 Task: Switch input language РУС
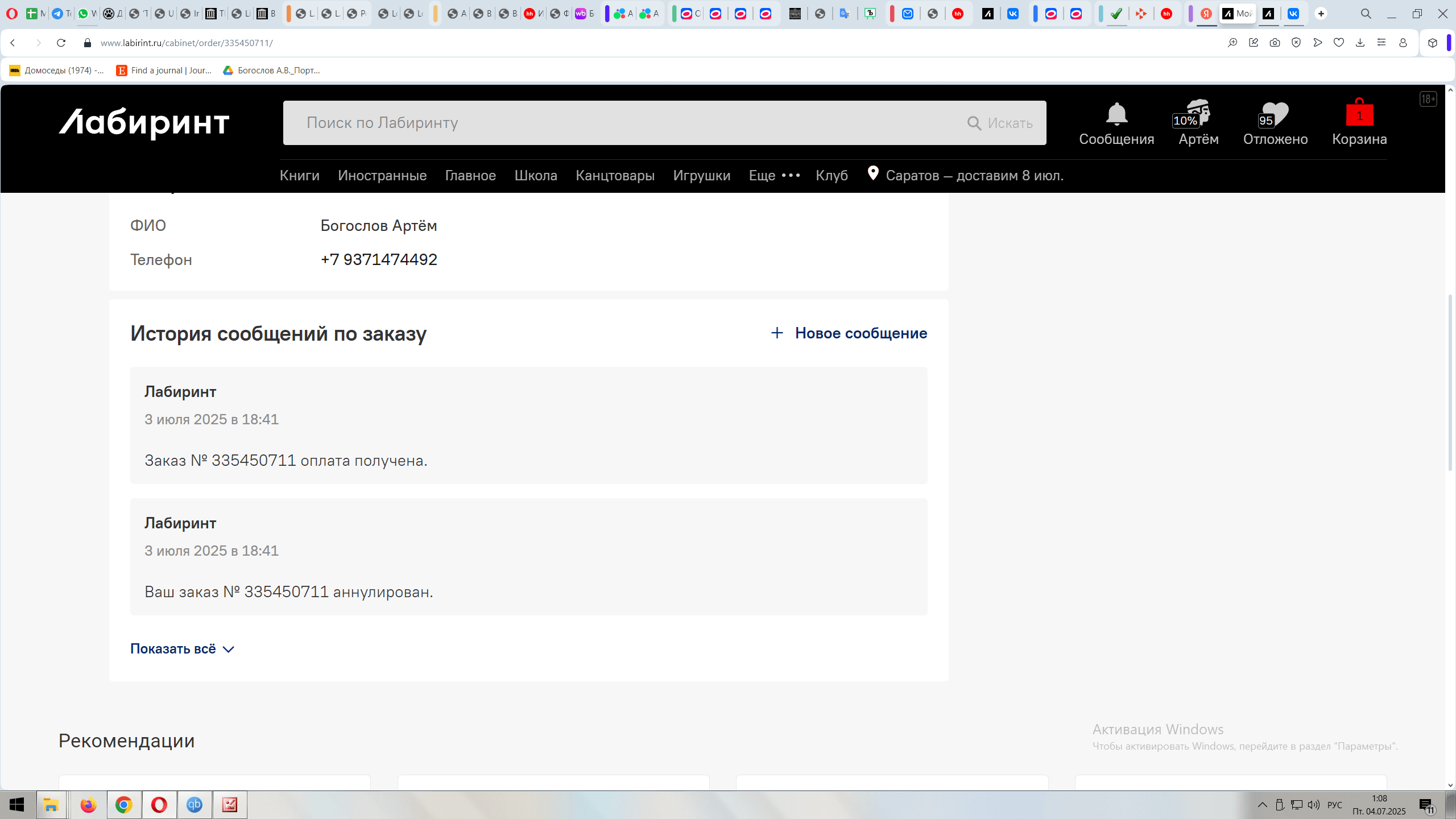[x=1335, y=805]
